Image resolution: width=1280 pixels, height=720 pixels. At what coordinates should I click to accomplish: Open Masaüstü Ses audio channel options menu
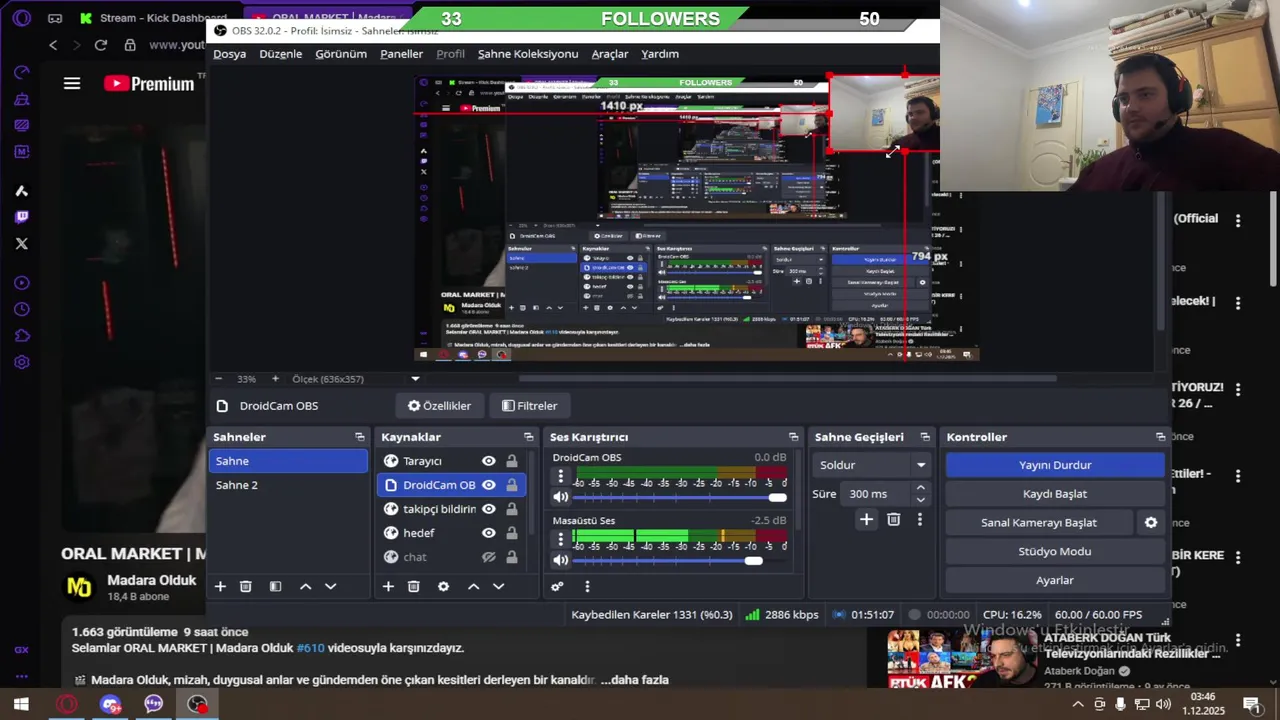tap(560, 539)
